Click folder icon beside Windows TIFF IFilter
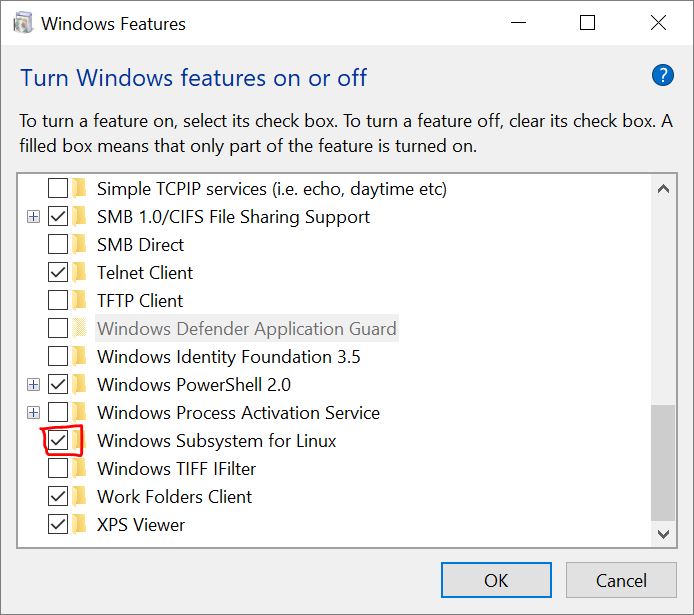Viewport: 694px width, 615px height. click(80, 469)
